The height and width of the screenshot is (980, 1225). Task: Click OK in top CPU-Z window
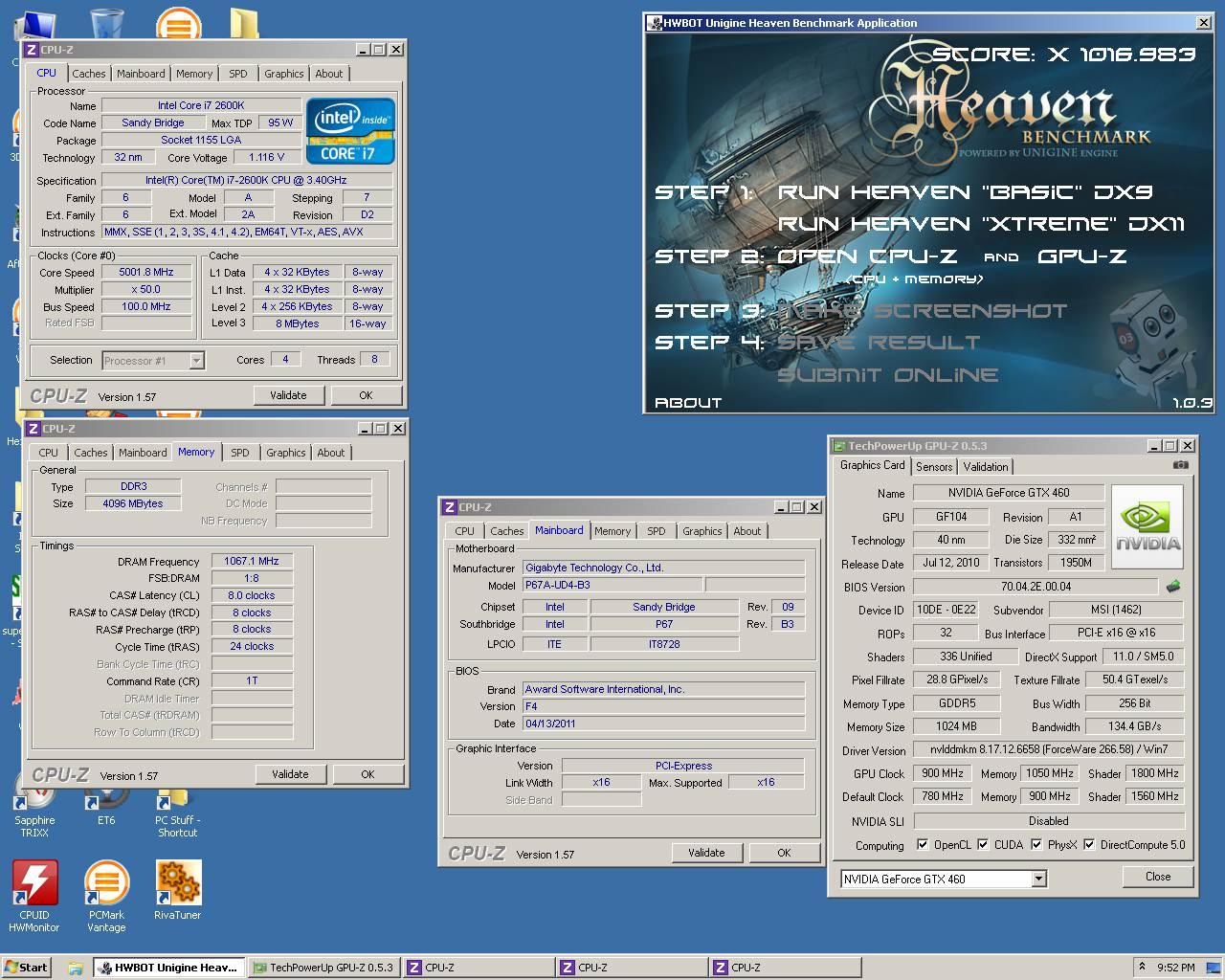coord(366,395)
